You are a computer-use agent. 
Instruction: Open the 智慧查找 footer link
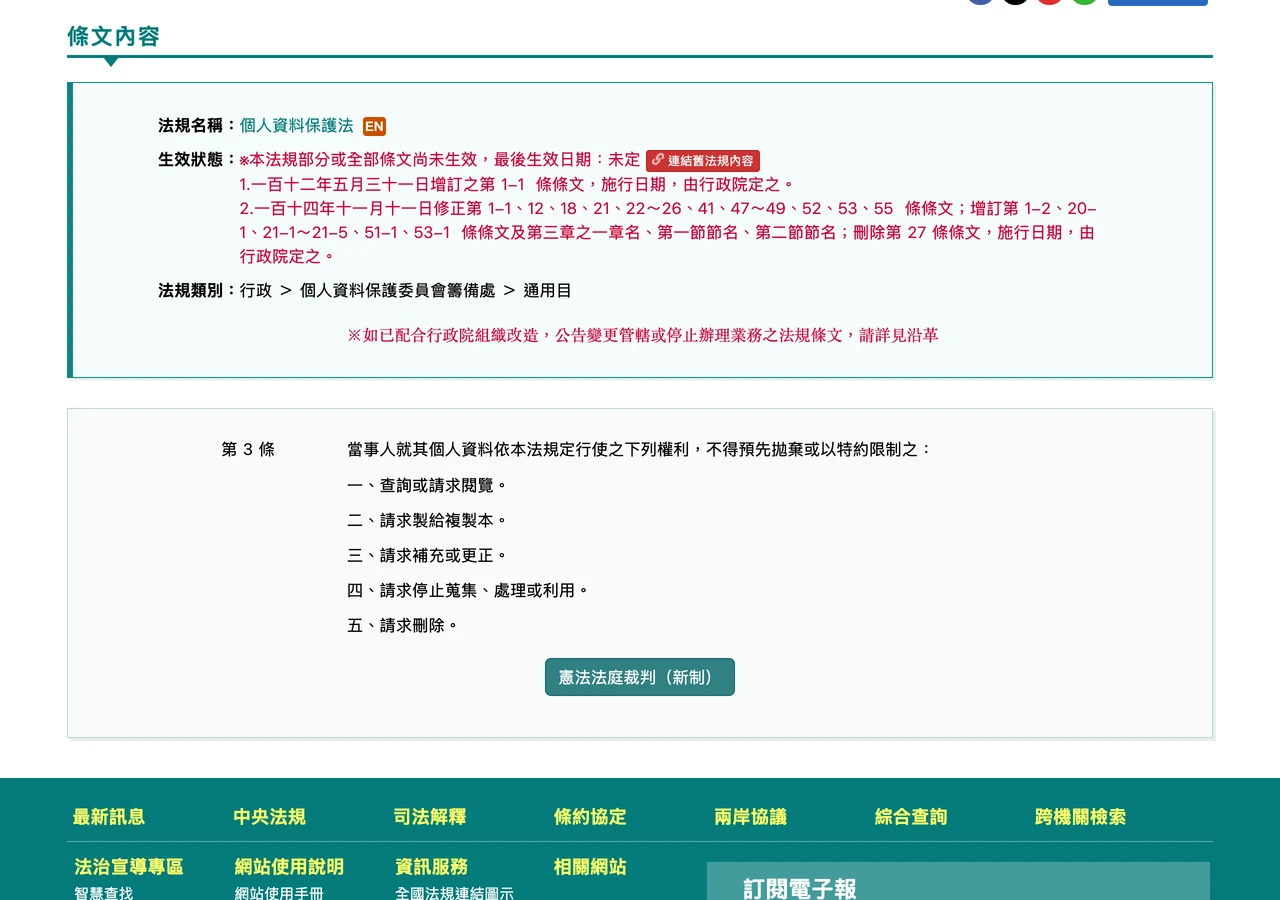coord(103,893)
